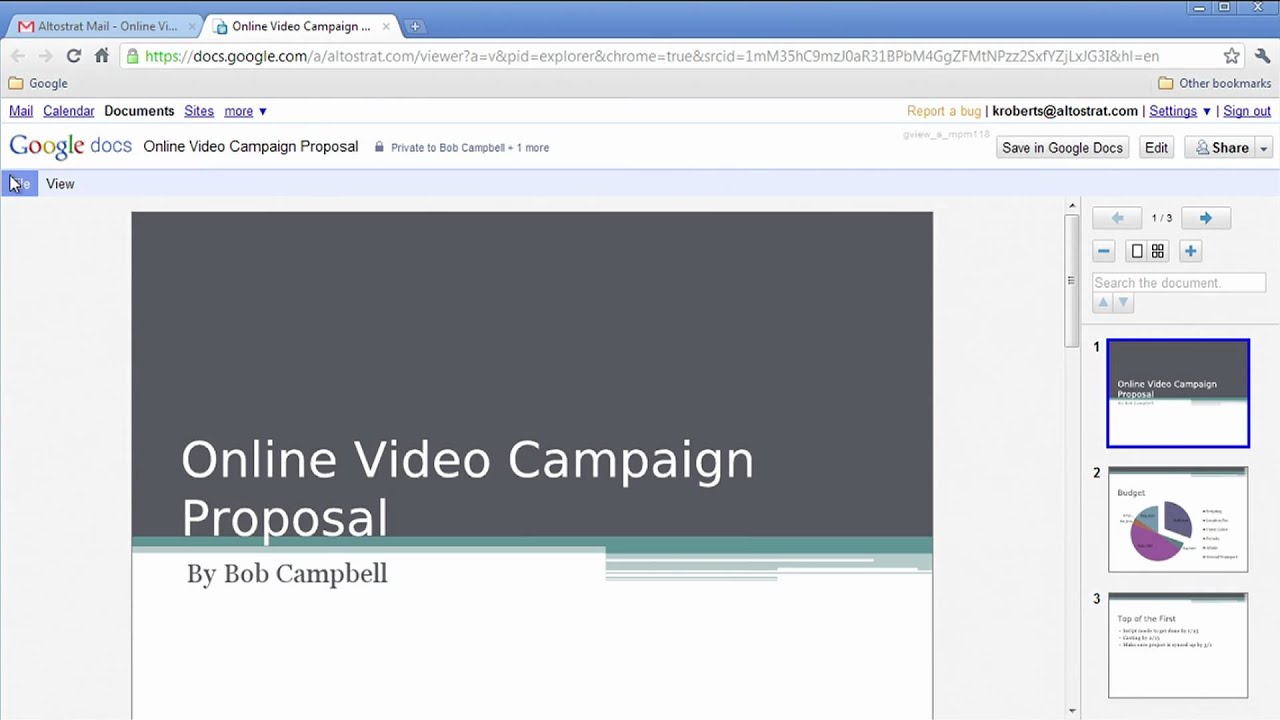Screen dimensions: 1280x720
Task: Click the private lock icon
Action: 379,147
